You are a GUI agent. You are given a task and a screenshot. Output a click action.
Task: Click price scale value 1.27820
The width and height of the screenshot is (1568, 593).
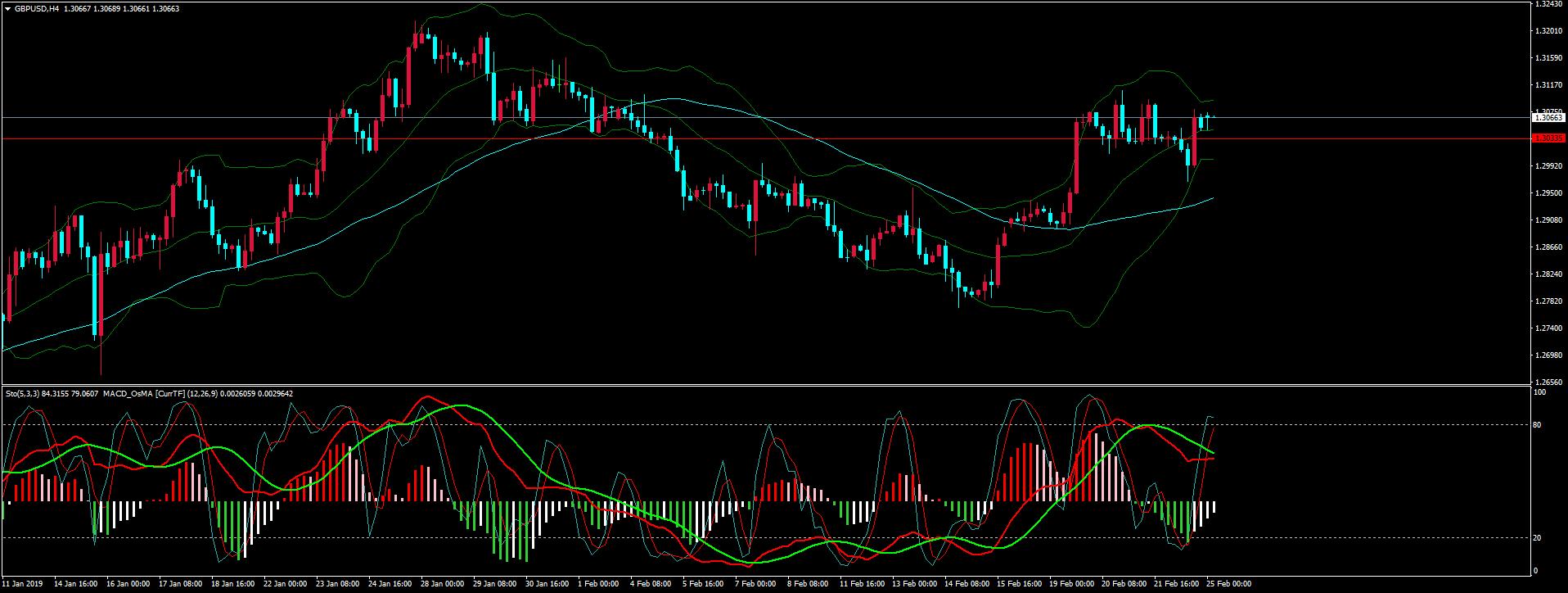point(1548,301)
